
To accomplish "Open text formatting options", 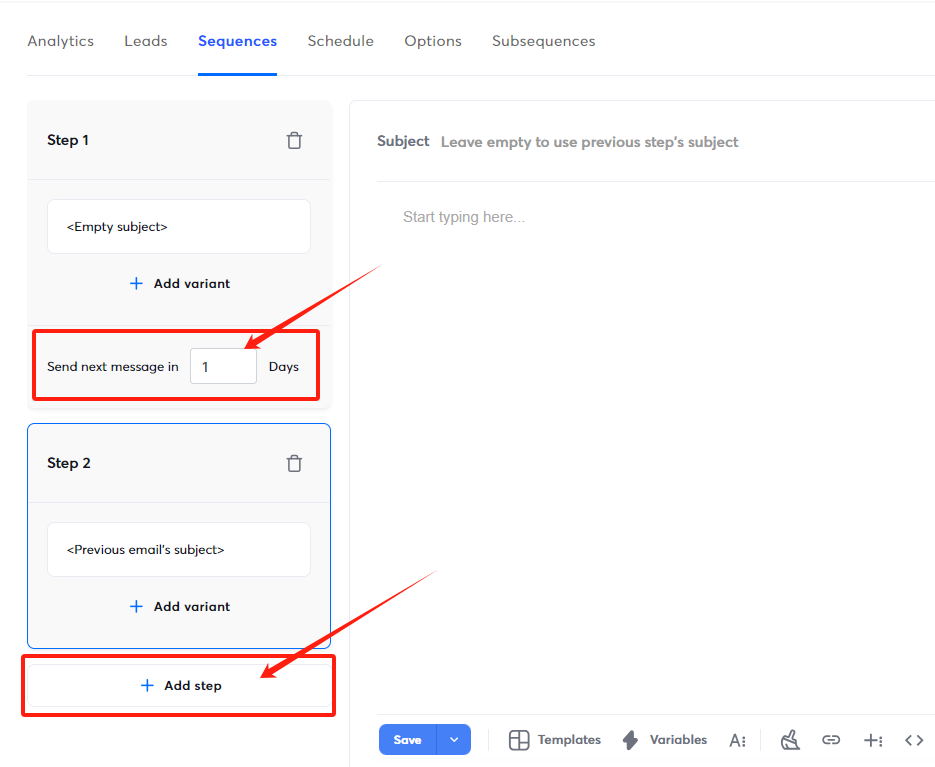I will pyautogui.click(x=738, y=740).
